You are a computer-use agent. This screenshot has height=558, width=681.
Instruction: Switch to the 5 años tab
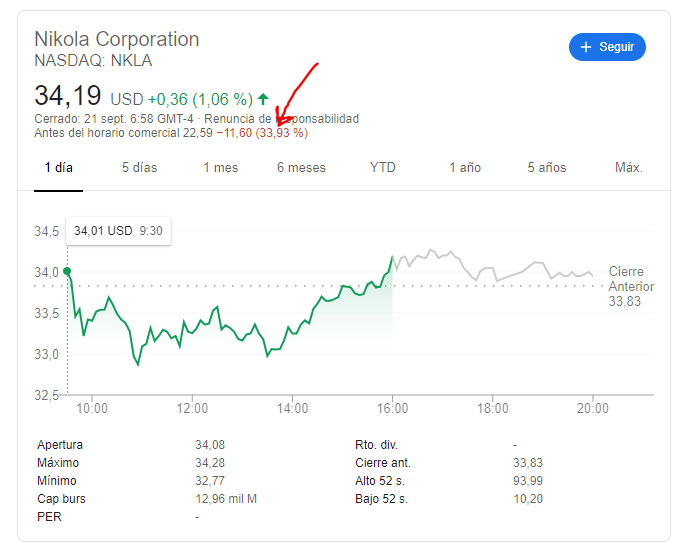click(x=547, y=168)
